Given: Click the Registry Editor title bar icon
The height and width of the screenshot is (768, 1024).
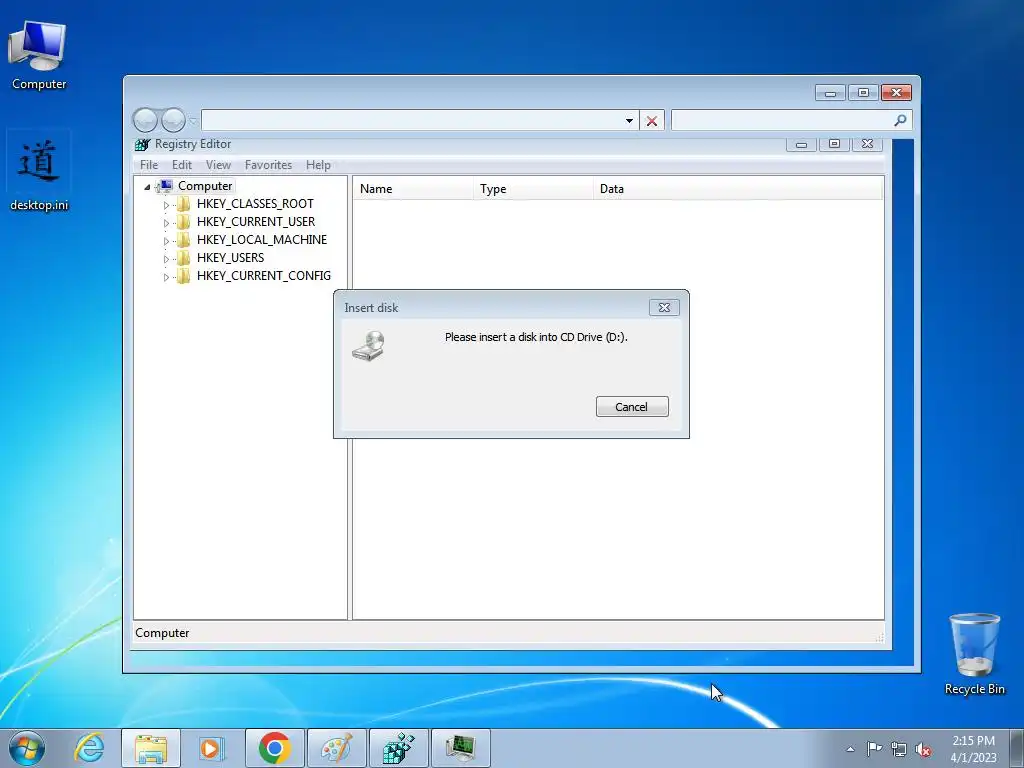Looking at the screenshot, I should [142, 144].
